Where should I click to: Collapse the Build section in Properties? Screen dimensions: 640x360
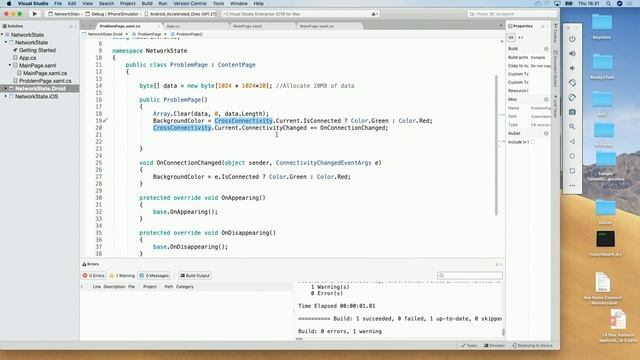tap(546, 49)
